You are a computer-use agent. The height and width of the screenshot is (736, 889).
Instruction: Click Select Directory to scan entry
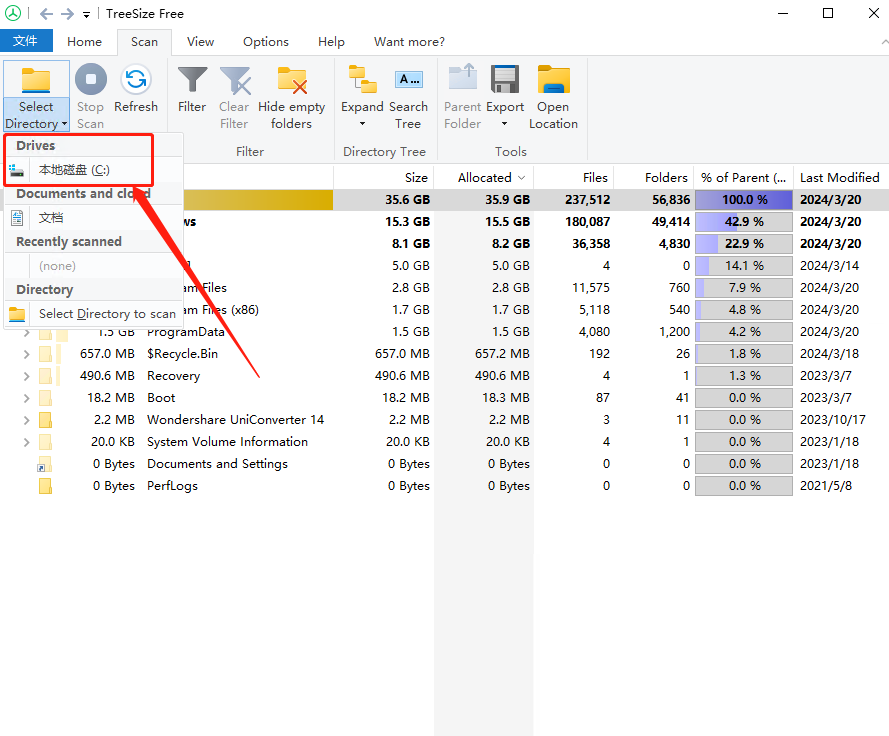point(106,314)
